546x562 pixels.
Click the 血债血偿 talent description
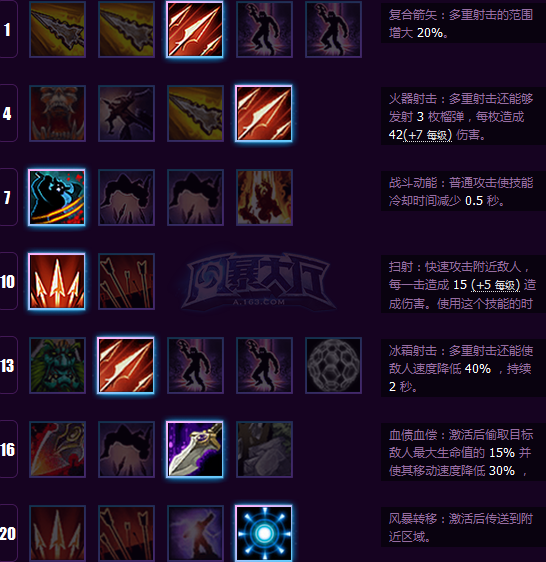[463, 452]
